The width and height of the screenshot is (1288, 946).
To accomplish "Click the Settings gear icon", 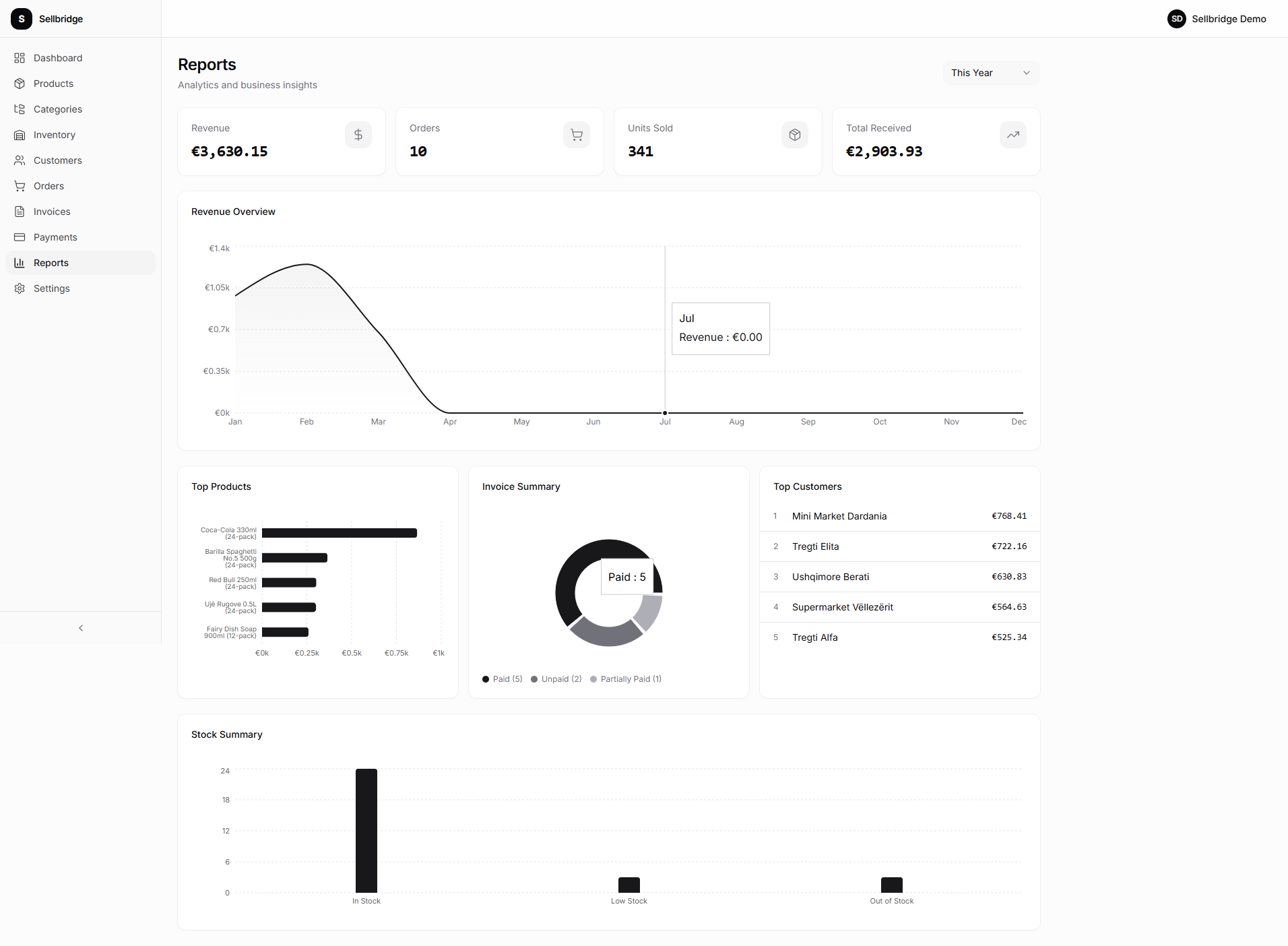I will [x=20, y=288].
